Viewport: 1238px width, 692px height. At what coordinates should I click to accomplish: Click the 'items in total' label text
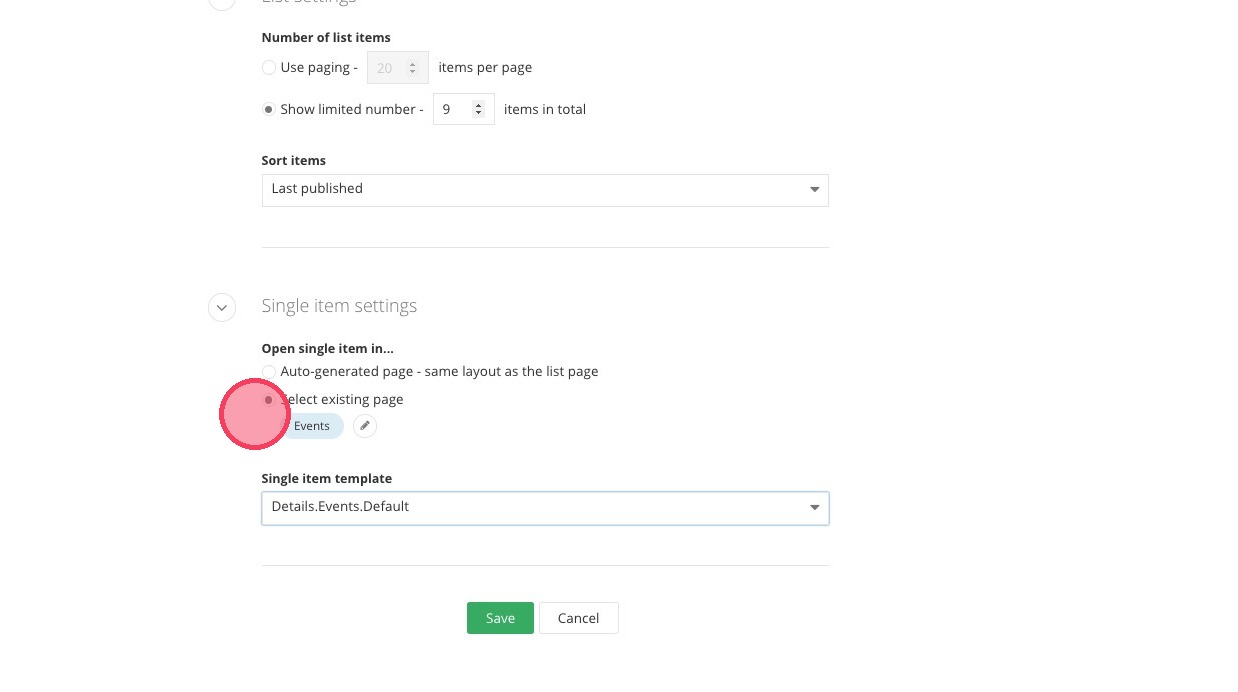[545, 110]
